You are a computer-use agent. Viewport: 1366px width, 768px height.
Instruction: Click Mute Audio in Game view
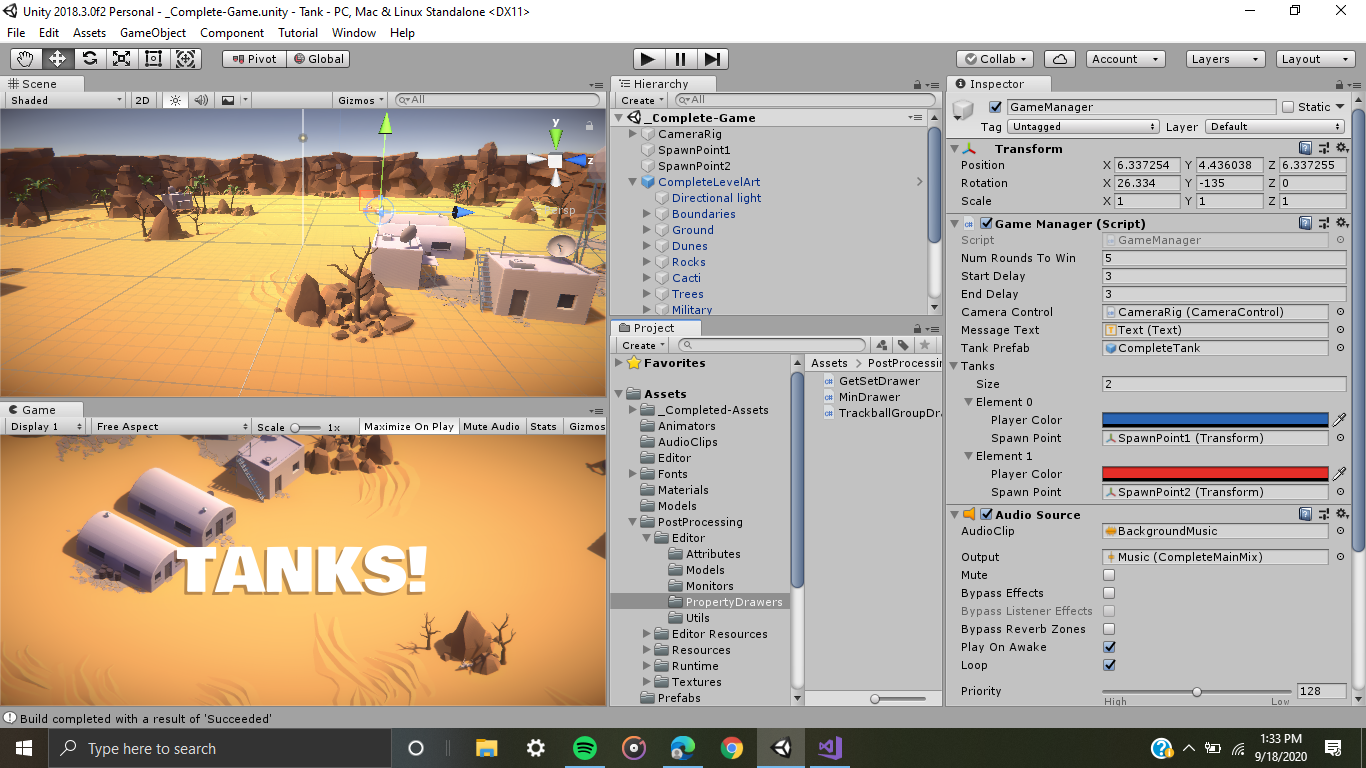(x=491, y=426)
